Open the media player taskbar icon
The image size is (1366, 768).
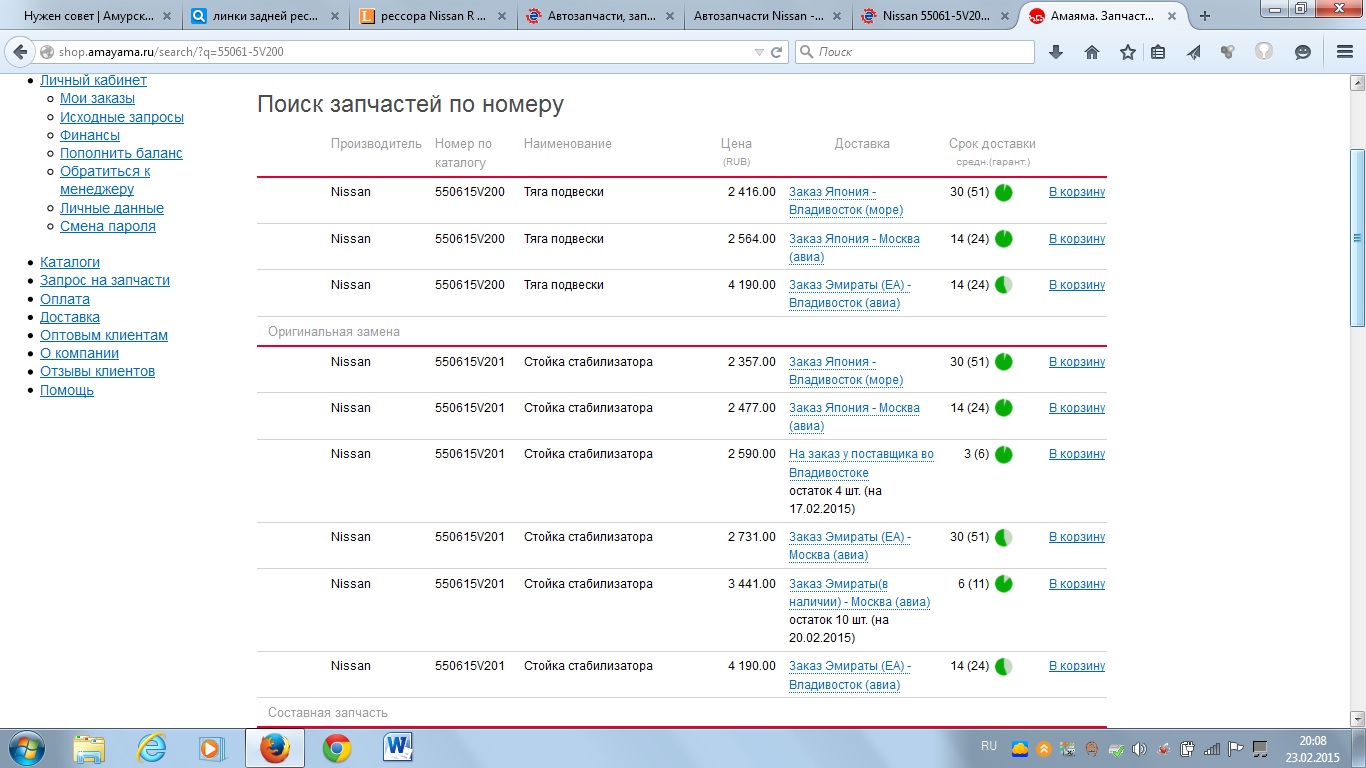click(211, 747)
